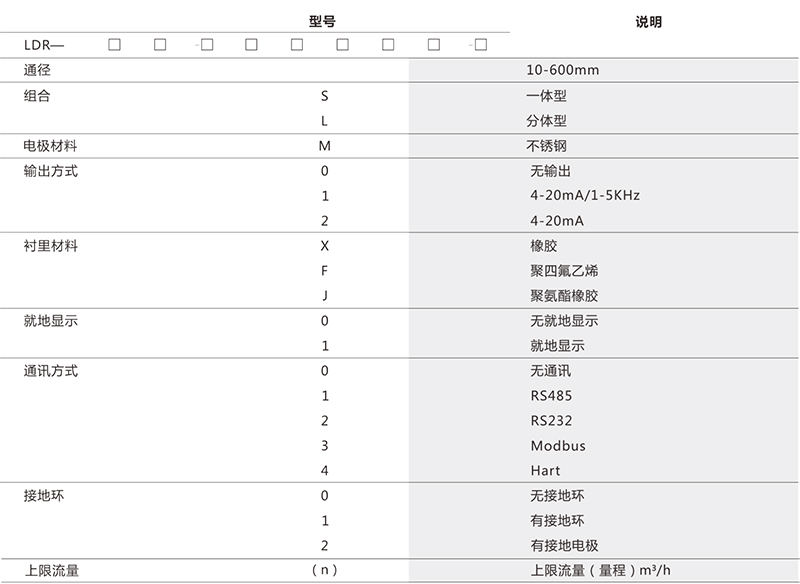Select code S for 一体型
Screen dimensions: 800x584
(324, 96)
